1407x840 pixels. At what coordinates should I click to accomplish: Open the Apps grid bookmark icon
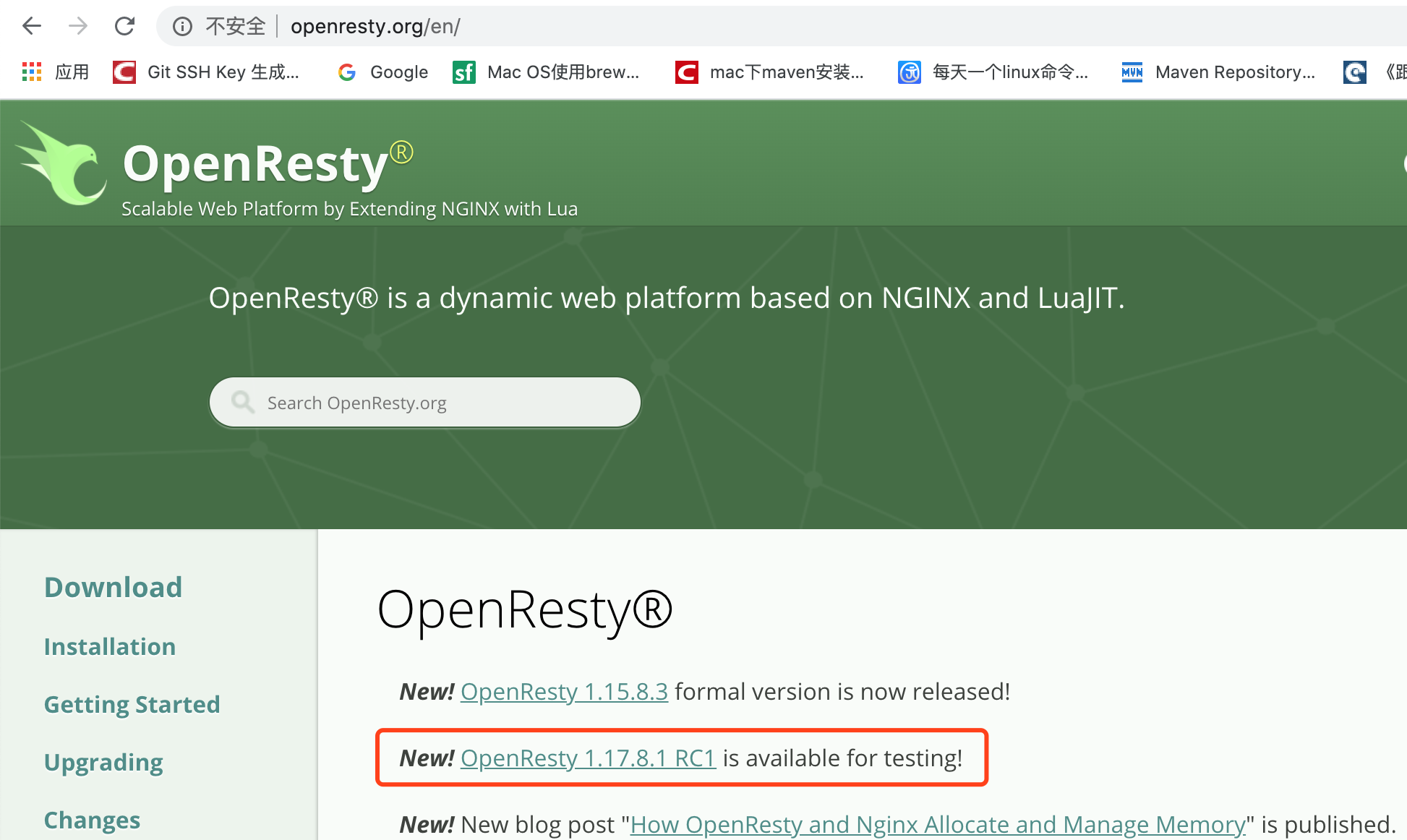coord(32,72)
